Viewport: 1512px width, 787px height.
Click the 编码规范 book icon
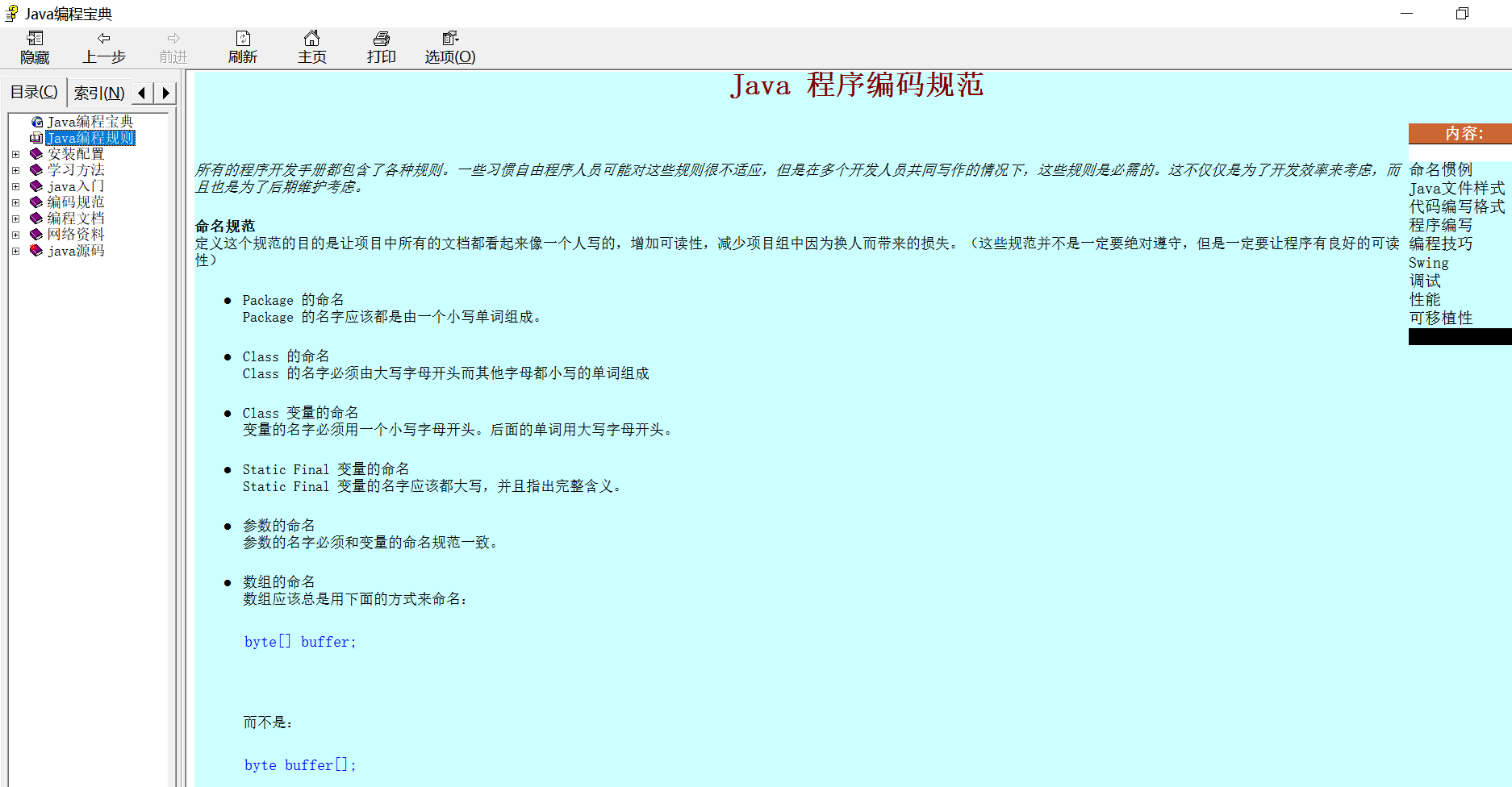[36, 202]
